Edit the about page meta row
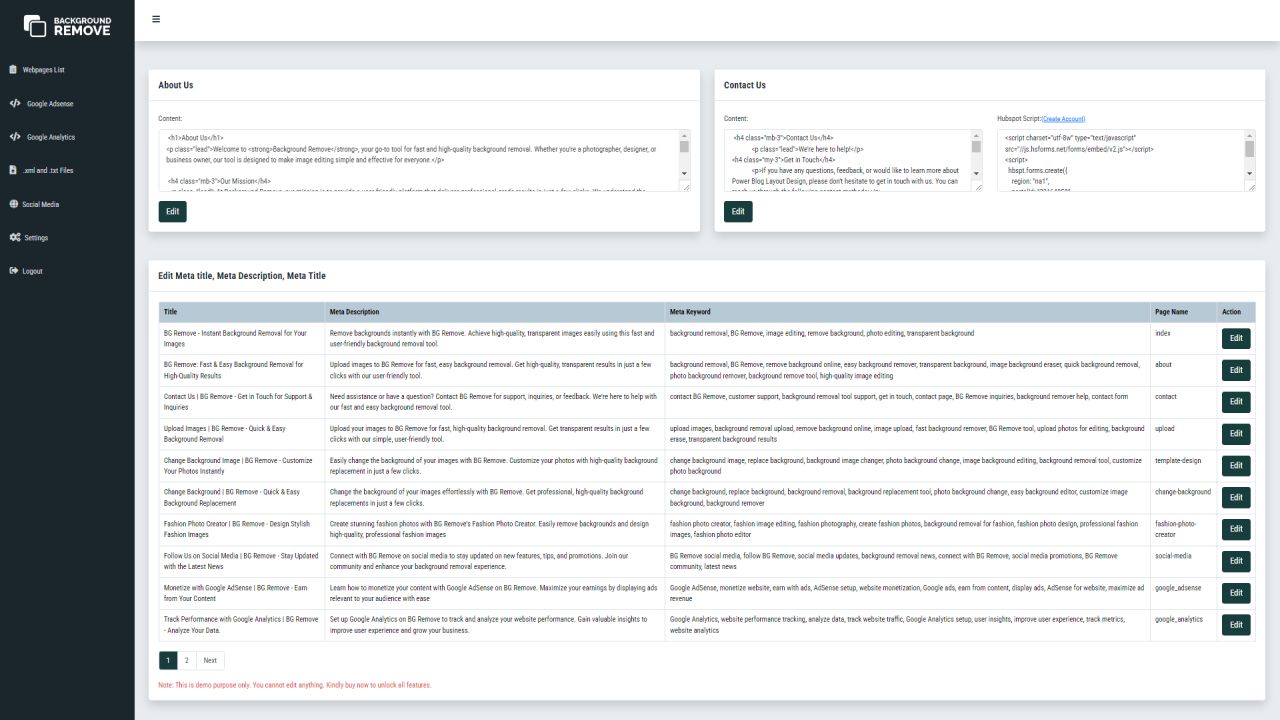Screen dimensions: 1280x720 coord(1236,370)
